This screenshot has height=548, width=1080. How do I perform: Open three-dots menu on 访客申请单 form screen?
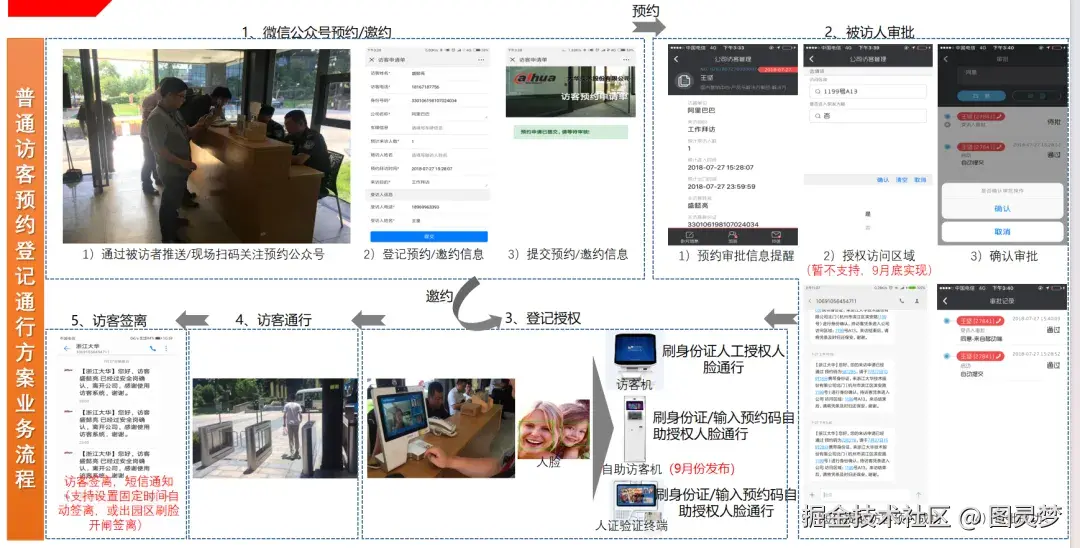483,60
